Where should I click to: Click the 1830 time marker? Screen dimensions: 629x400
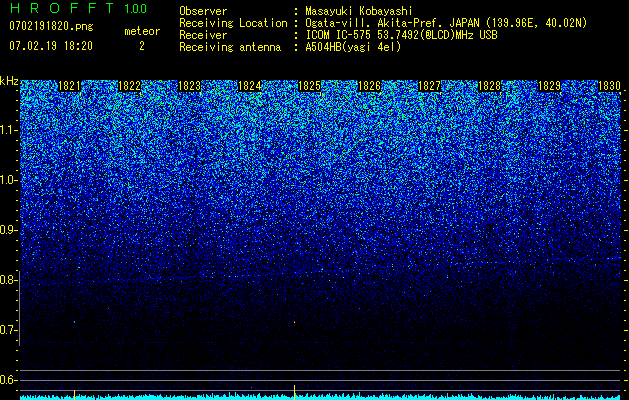[x=610, y=86]
